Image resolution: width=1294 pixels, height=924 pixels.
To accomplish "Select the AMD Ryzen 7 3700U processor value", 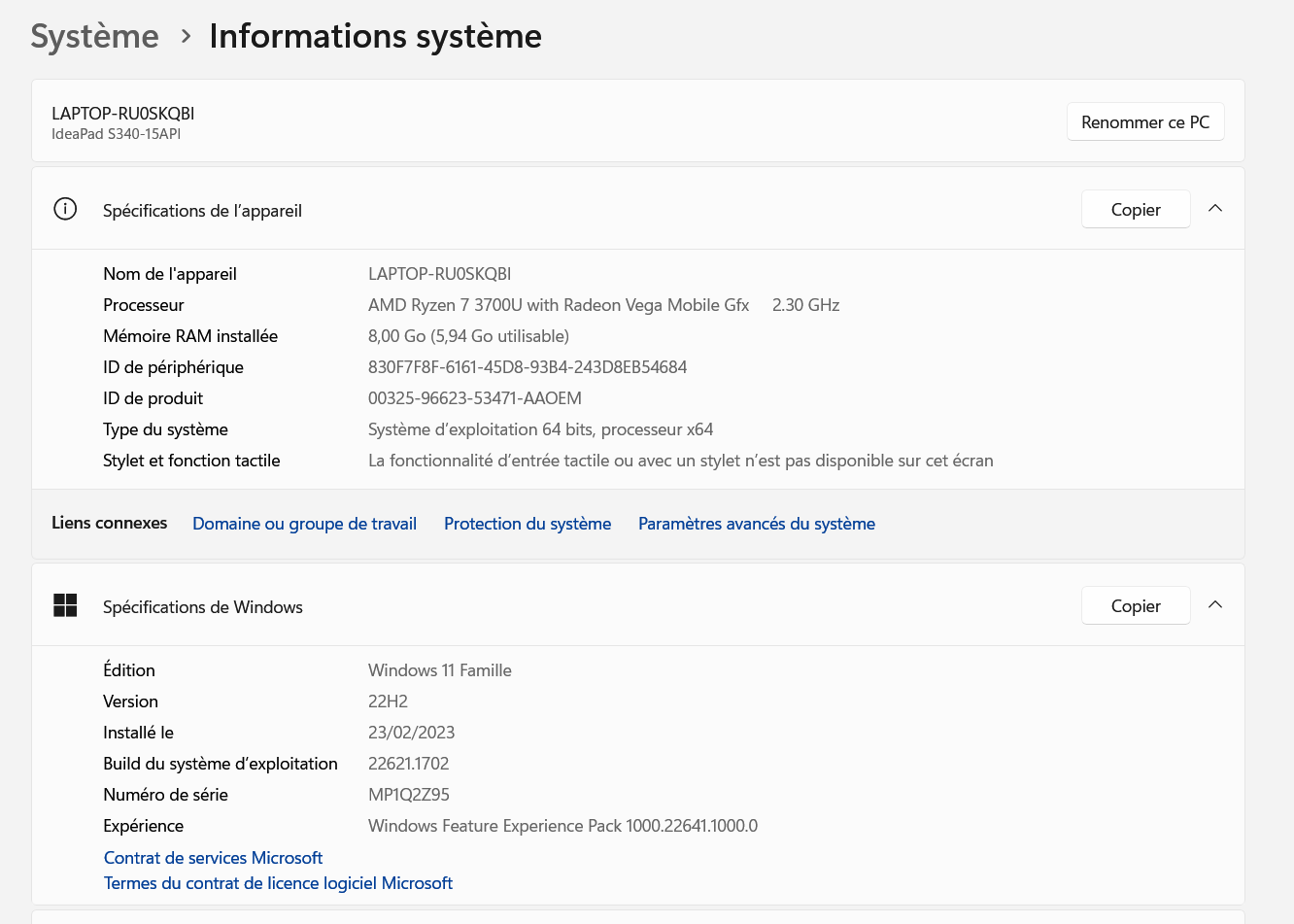I will tap(559, 305).
